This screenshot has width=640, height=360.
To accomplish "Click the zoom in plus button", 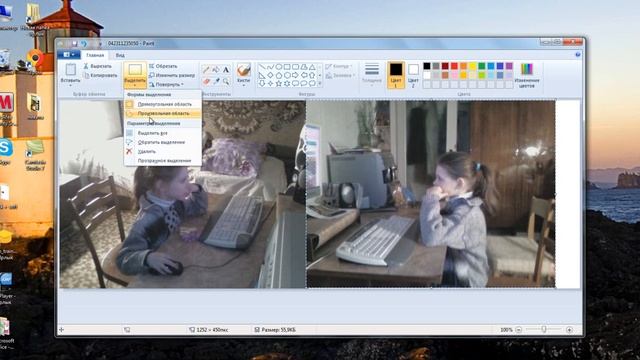I will [x=569, y=330].
